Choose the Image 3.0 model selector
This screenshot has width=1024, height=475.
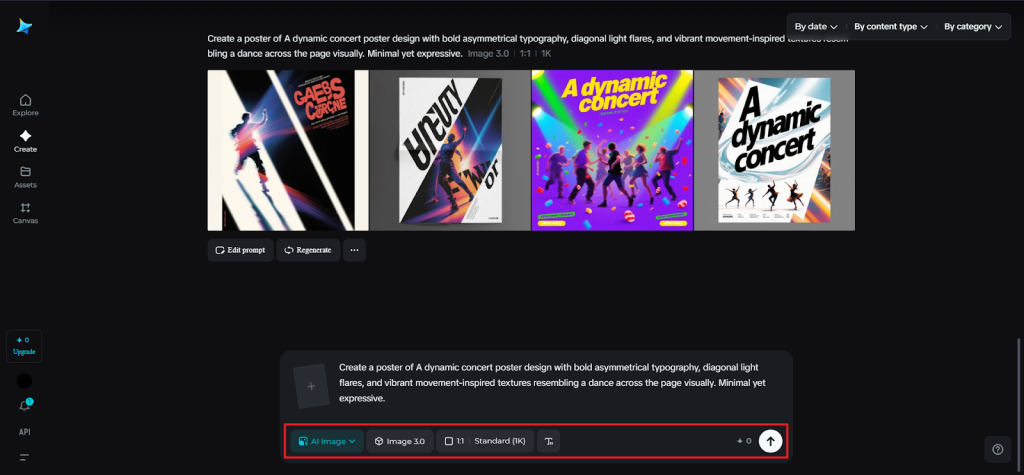click(x=399, y=441)
